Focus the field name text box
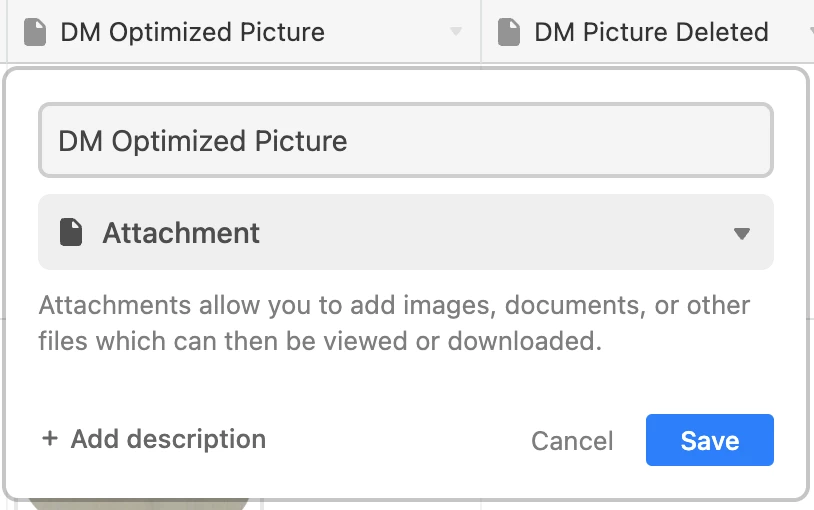 click(x=405, y=140)
